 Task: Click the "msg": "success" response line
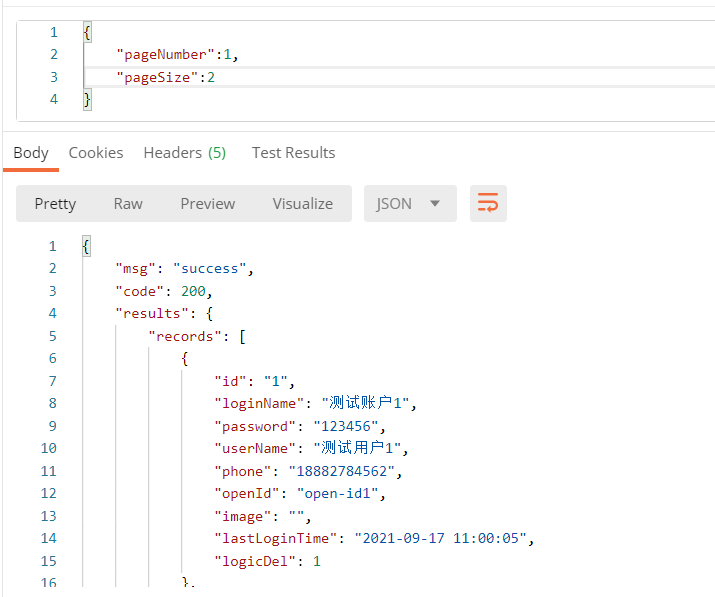[184, 269]
